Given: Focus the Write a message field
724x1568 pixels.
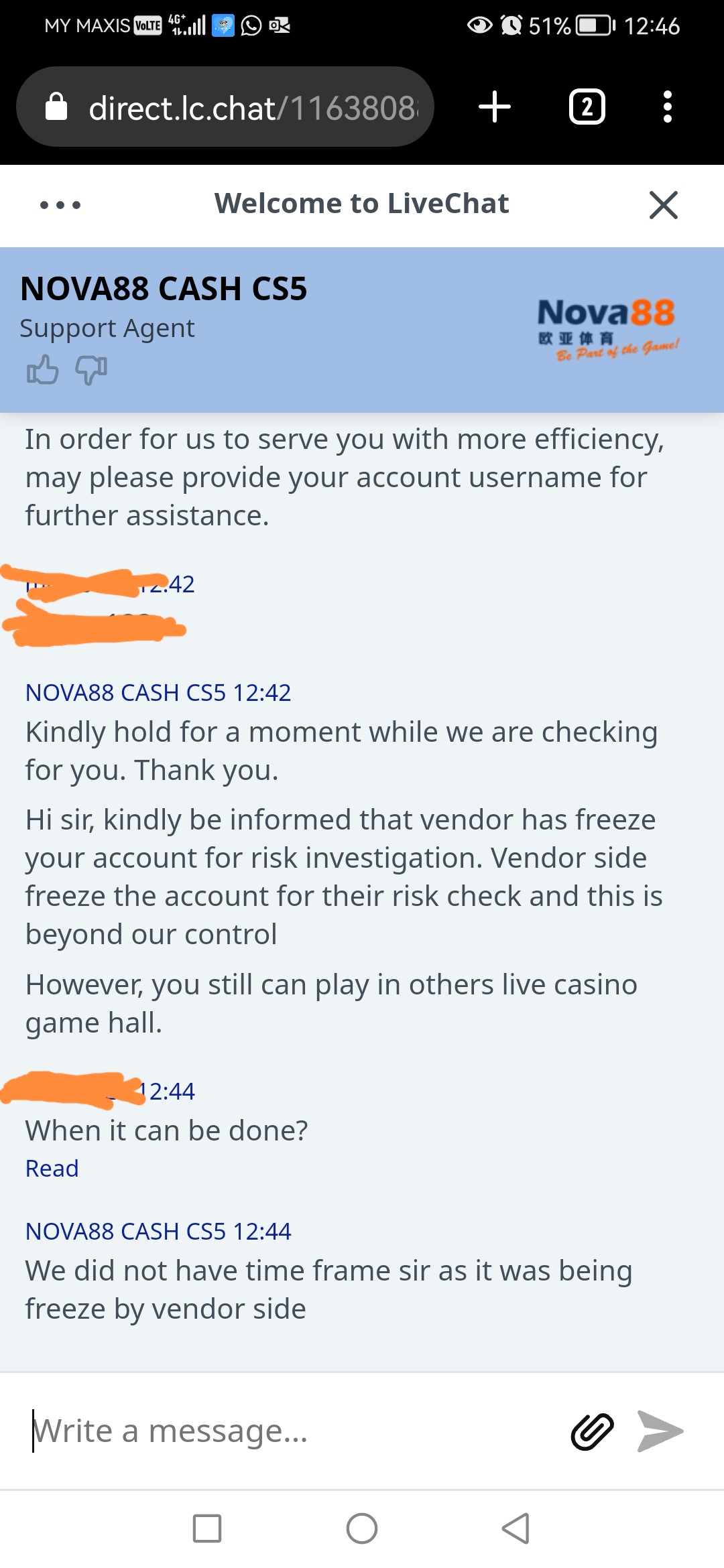Looking at the screenshot, I should 295,1431.
